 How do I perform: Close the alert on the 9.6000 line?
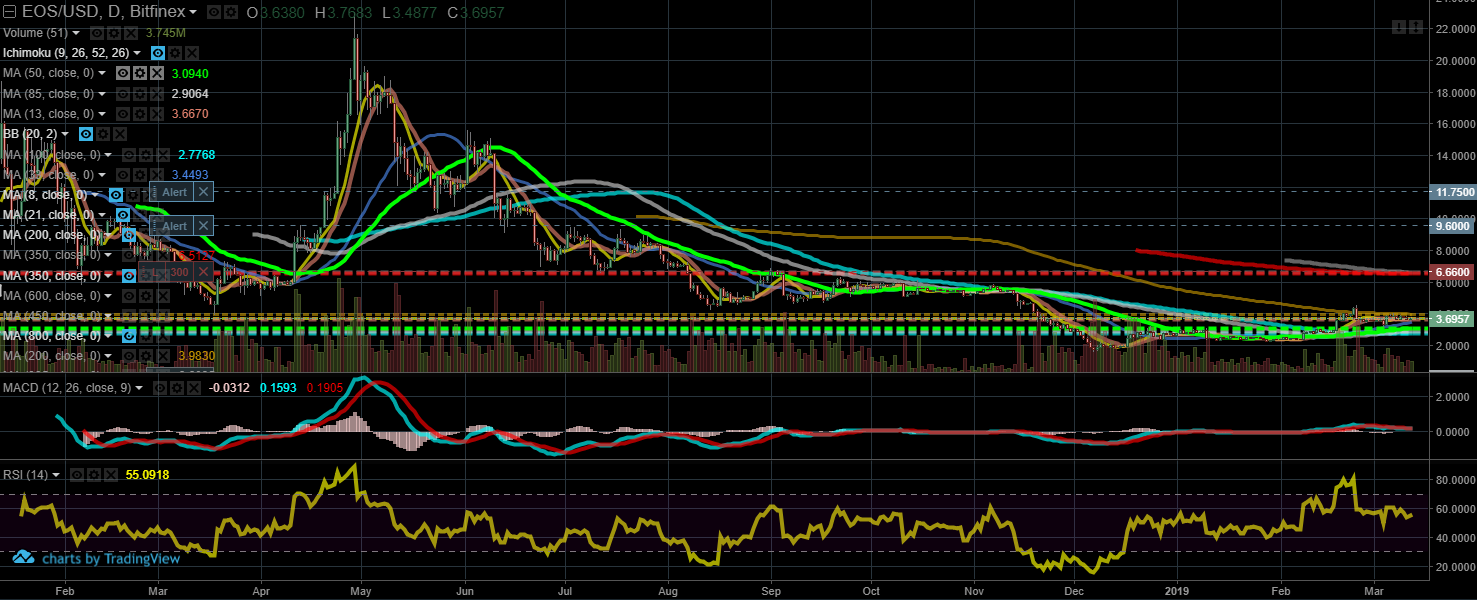(x=203, y=226)
